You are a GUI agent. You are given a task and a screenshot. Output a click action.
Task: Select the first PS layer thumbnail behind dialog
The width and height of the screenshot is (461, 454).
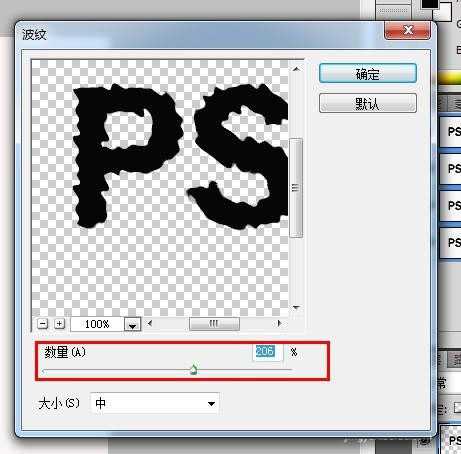451,132
